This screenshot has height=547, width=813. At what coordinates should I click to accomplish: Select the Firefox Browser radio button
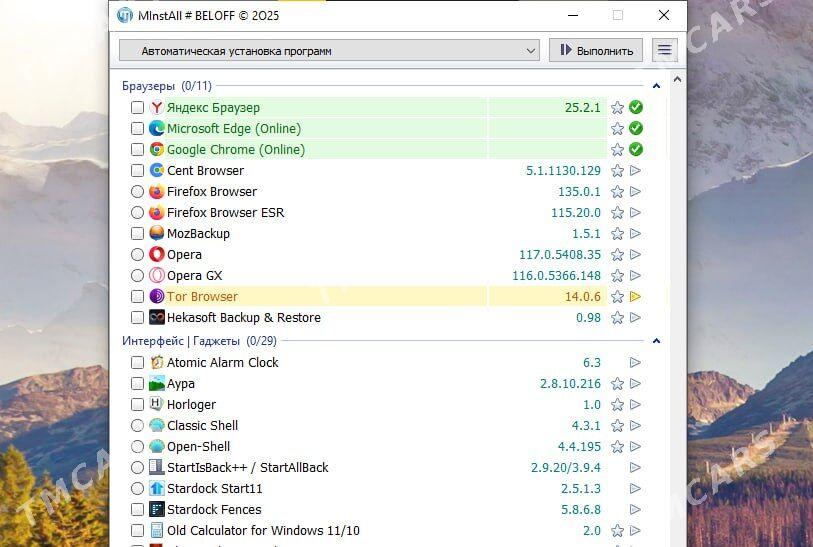click(x=137, y=191)
